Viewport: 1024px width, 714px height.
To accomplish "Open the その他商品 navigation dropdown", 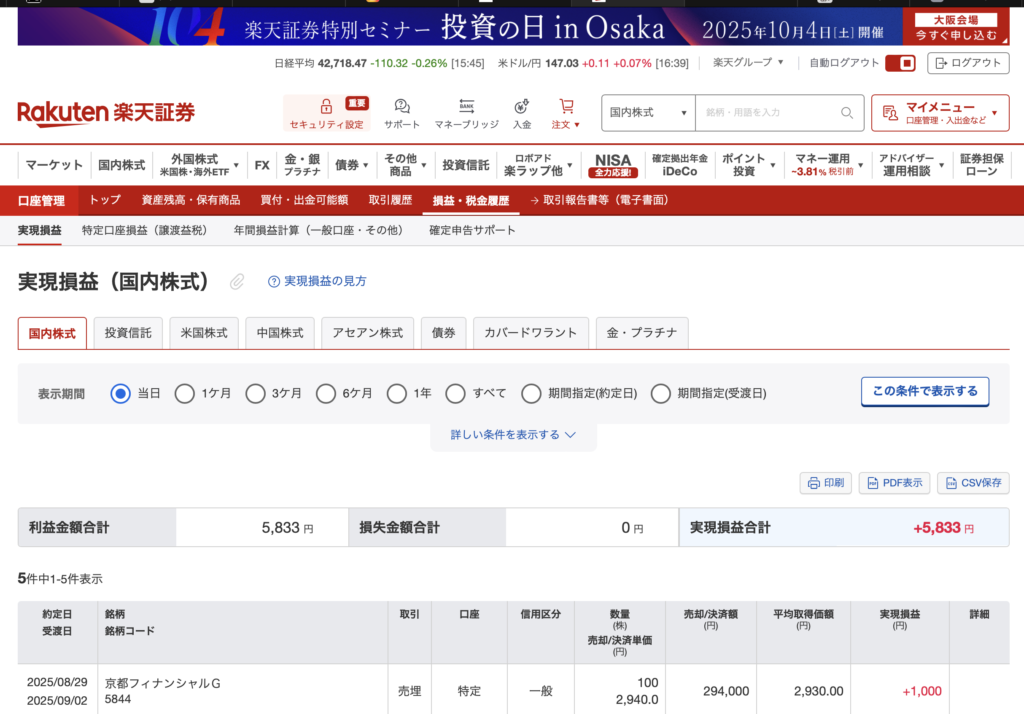I will click(405, 165).
